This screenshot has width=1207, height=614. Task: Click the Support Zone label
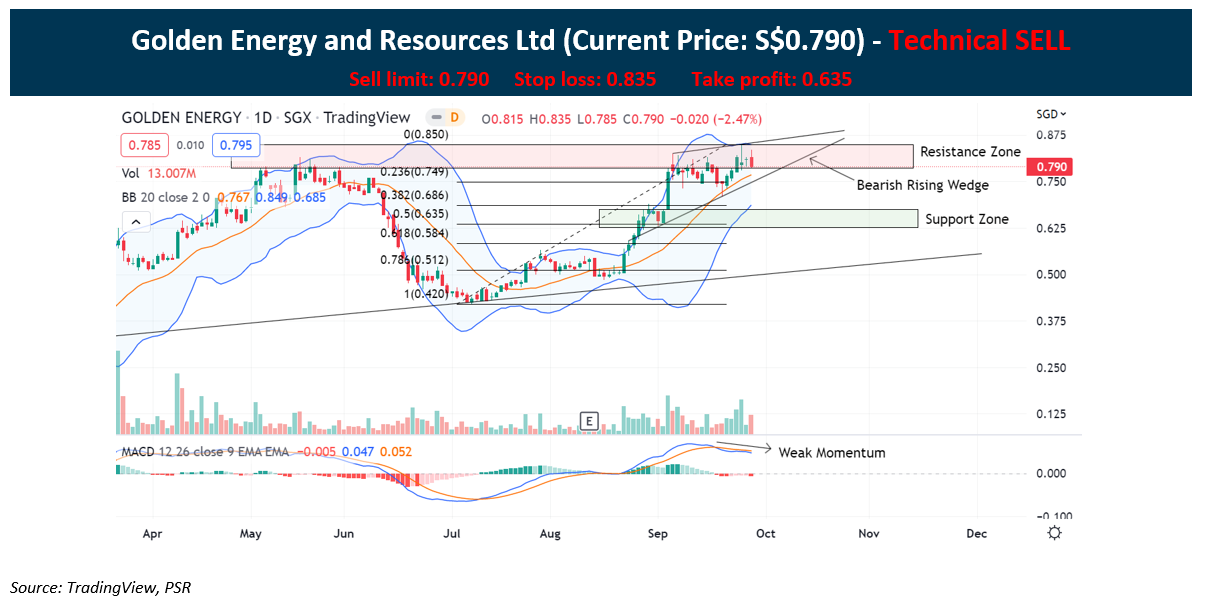(967, 219)
